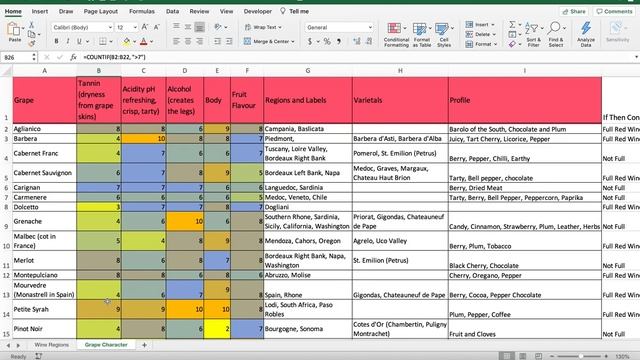This screenshot has width=640, height=360.
Task: Open Find & Select magnifier
Action: coord(556,34)
